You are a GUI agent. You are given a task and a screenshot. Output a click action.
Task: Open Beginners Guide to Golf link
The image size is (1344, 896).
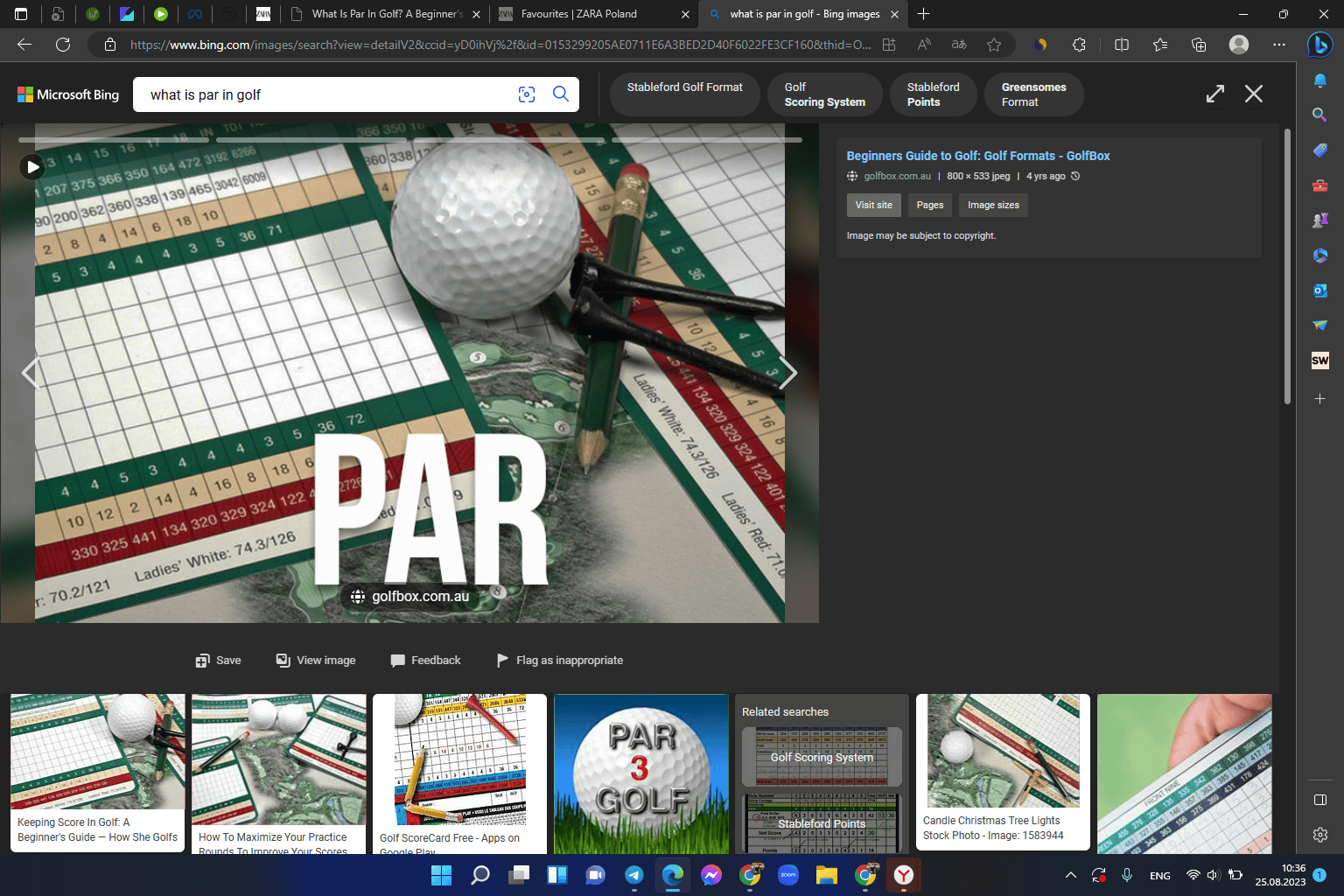(x=978, y=156)
